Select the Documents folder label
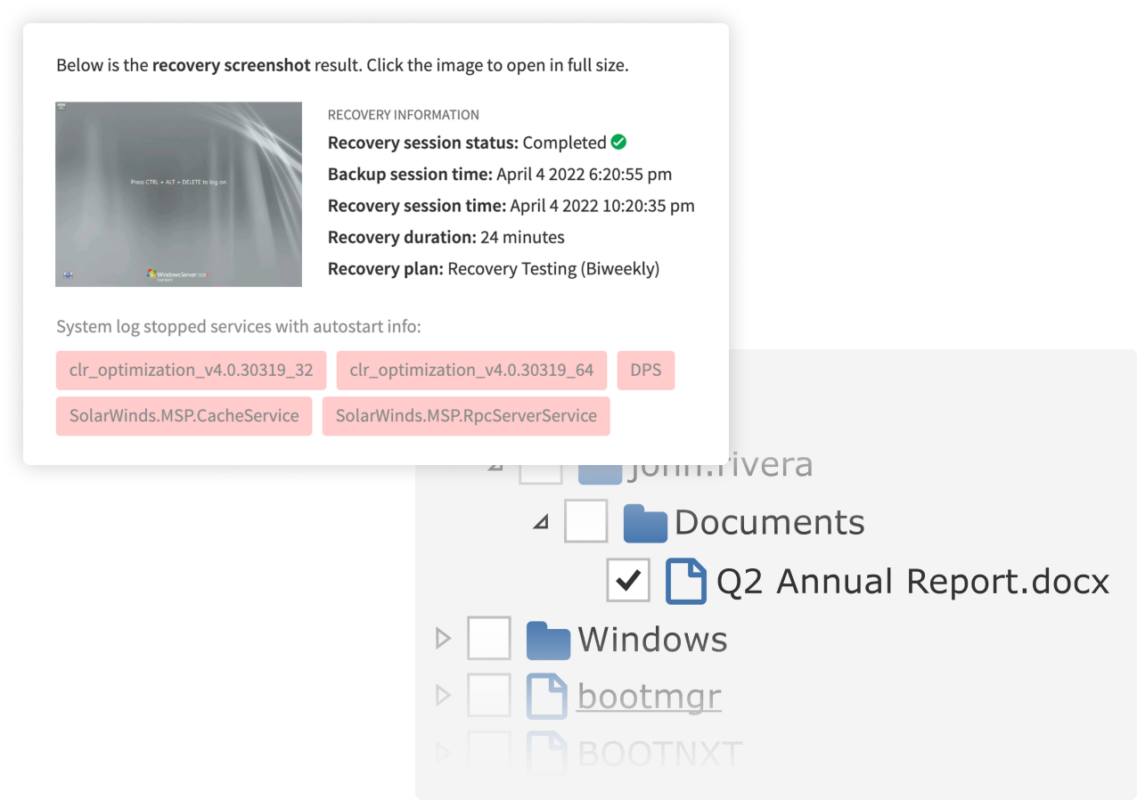Viewport: 1137px width, 800px height. 769,522
